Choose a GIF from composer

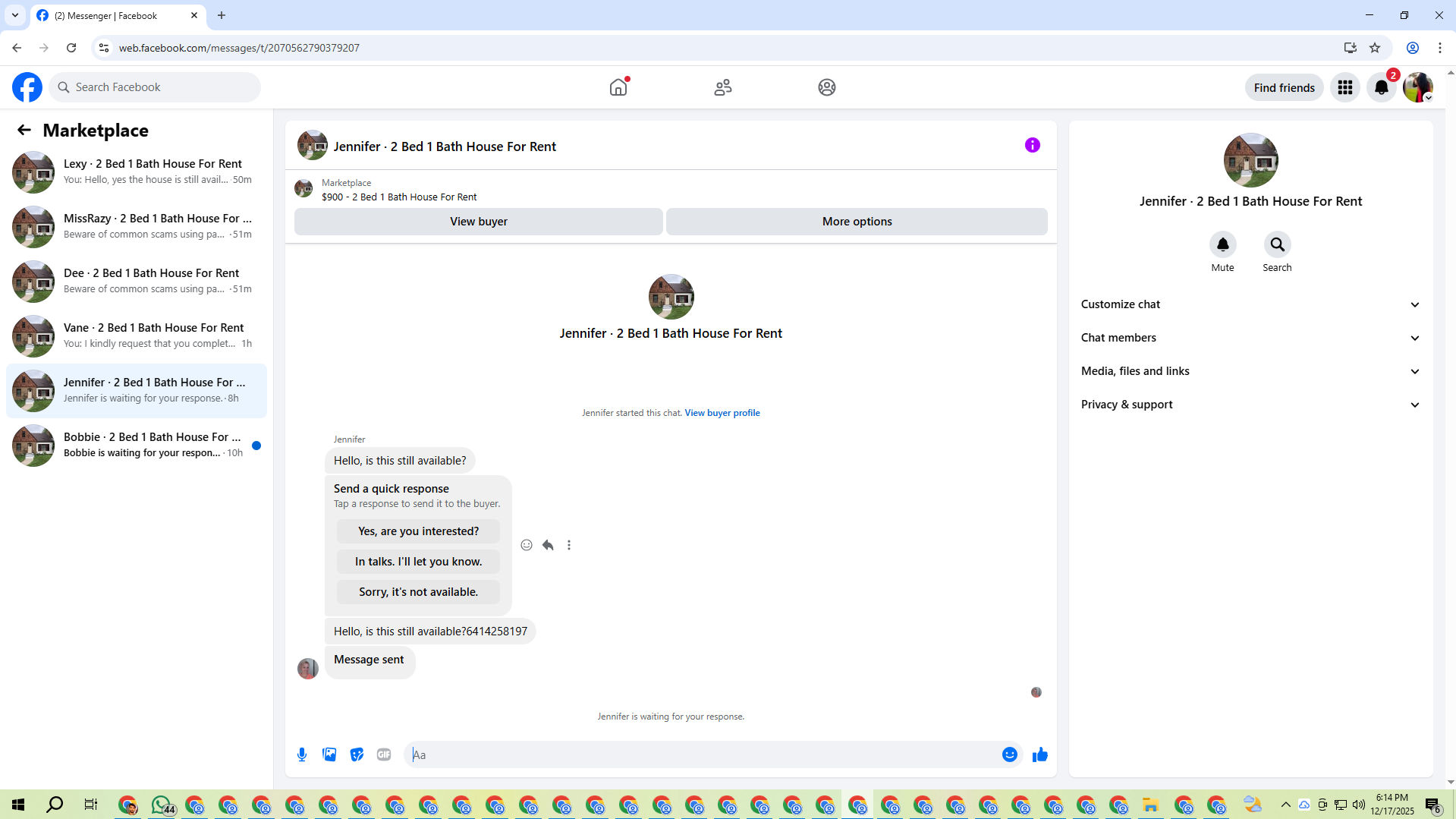(384, 754)
